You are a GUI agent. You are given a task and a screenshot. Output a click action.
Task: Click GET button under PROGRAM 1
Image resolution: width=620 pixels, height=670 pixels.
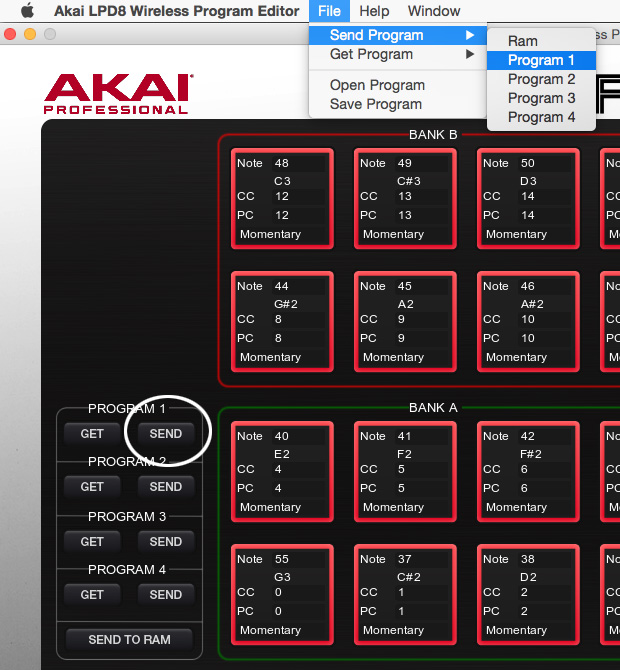coord(92,434)
